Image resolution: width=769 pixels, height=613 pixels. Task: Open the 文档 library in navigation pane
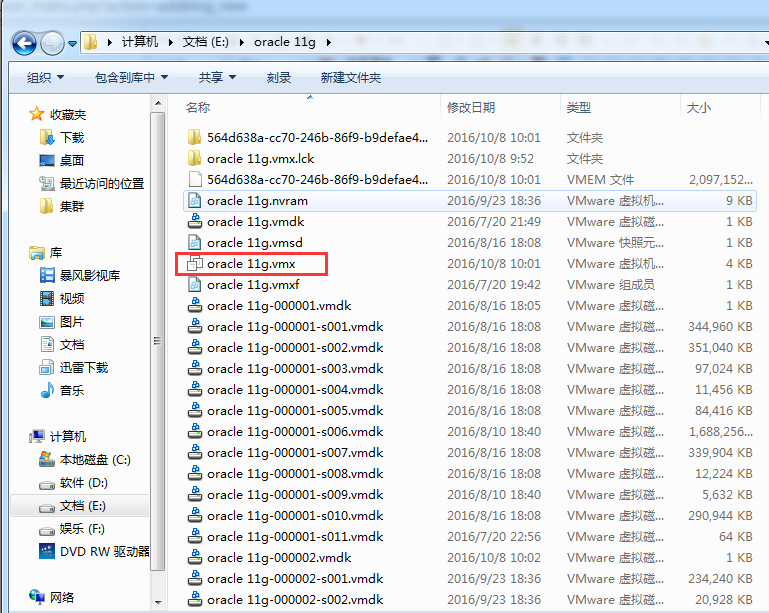coord(72,345)
